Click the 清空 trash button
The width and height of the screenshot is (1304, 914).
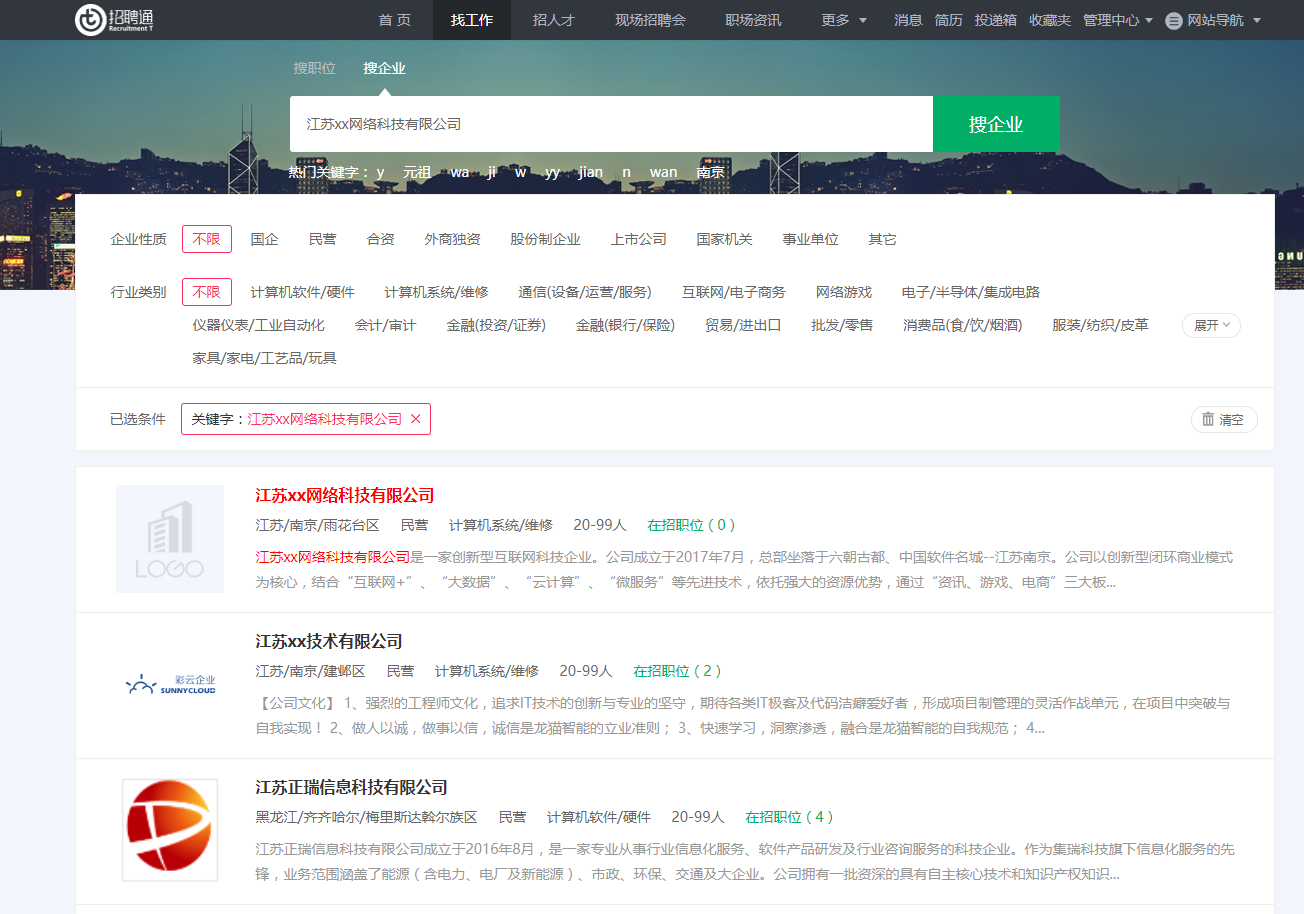tap(1223, 420)
